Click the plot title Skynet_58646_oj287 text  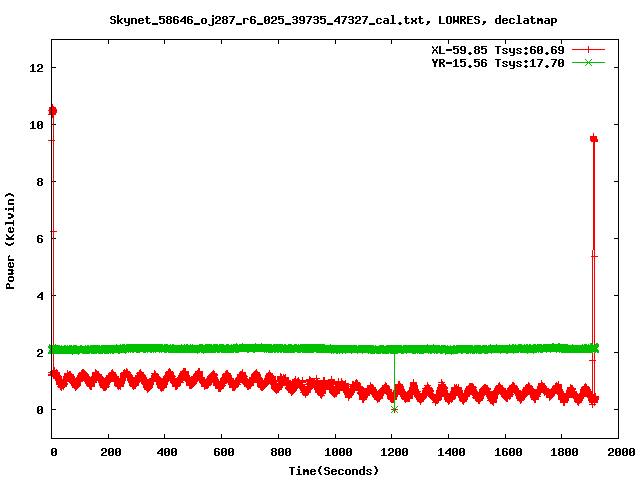333,20
